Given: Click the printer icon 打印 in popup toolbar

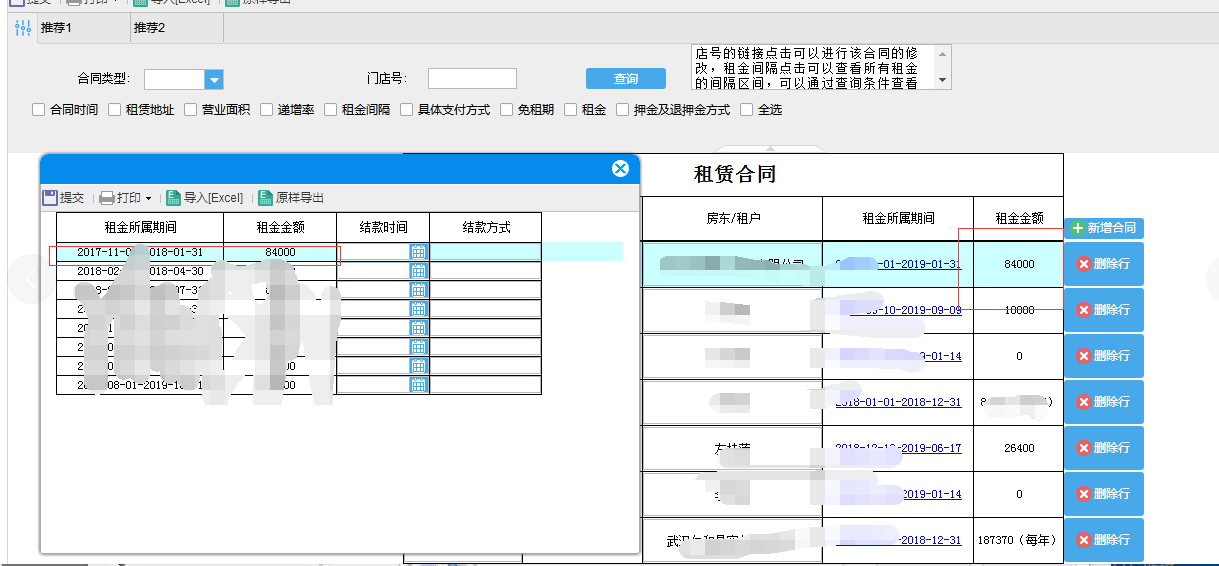Looking at the screenshot, I should pos(106,198).
